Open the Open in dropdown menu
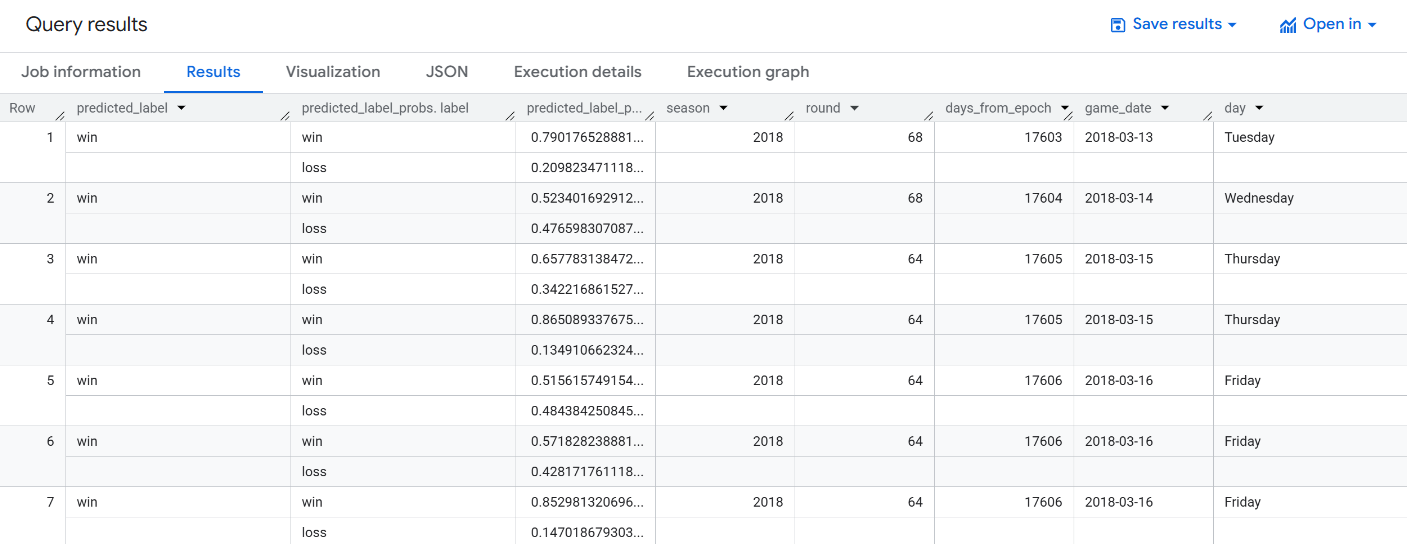The image size is (1407, 544). 1328,25
